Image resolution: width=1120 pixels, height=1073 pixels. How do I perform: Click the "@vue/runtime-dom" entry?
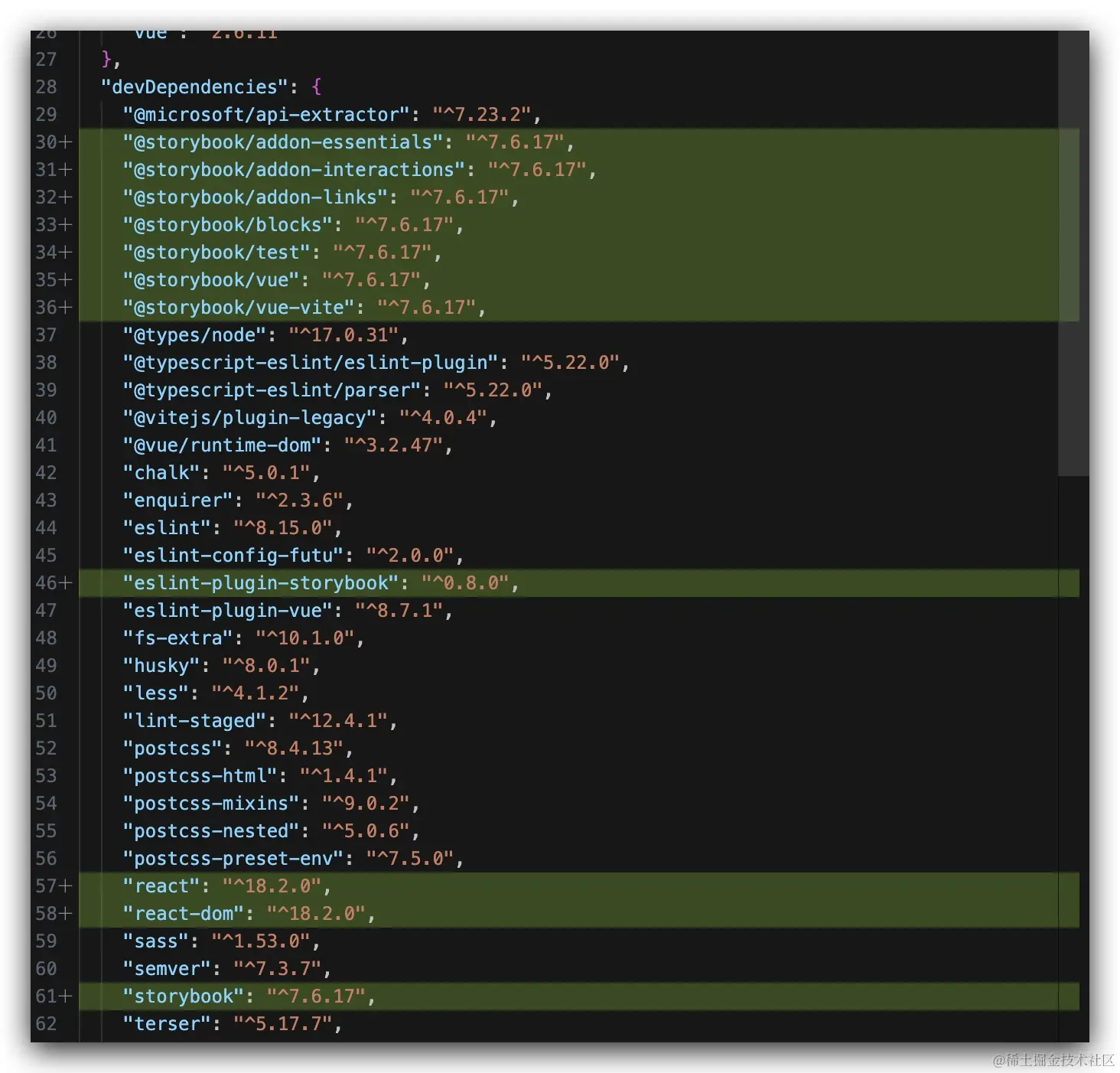click(x=288, y=445)
